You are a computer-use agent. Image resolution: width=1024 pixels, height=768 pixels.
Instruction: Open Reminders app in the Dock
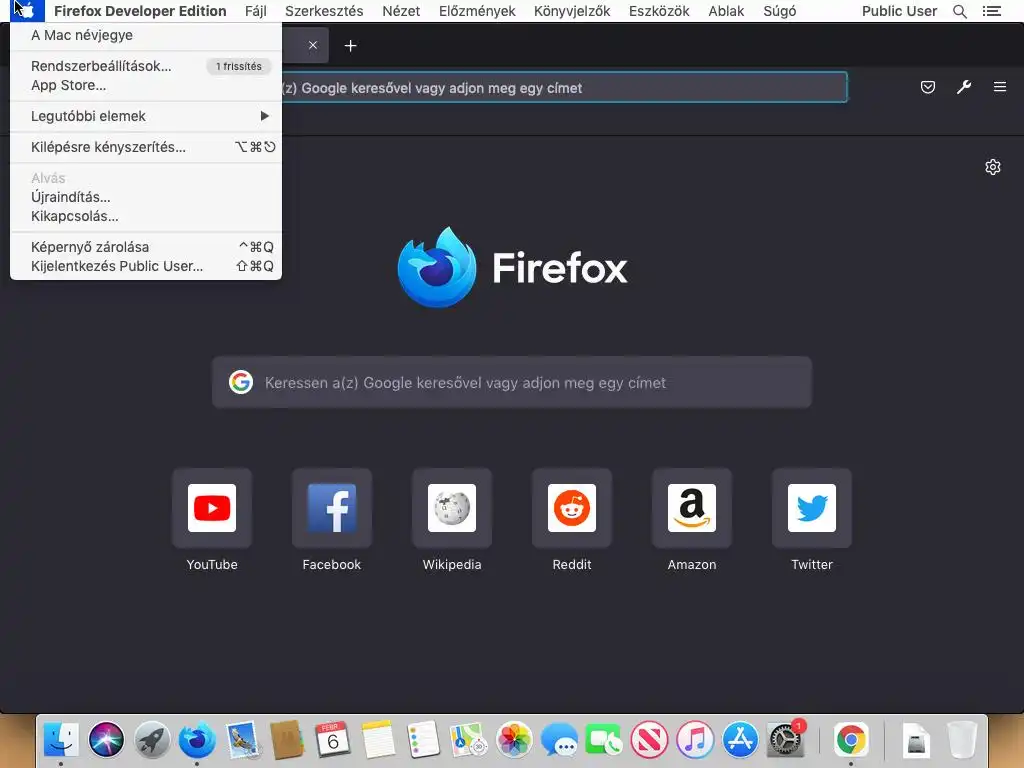click(423, 740)
